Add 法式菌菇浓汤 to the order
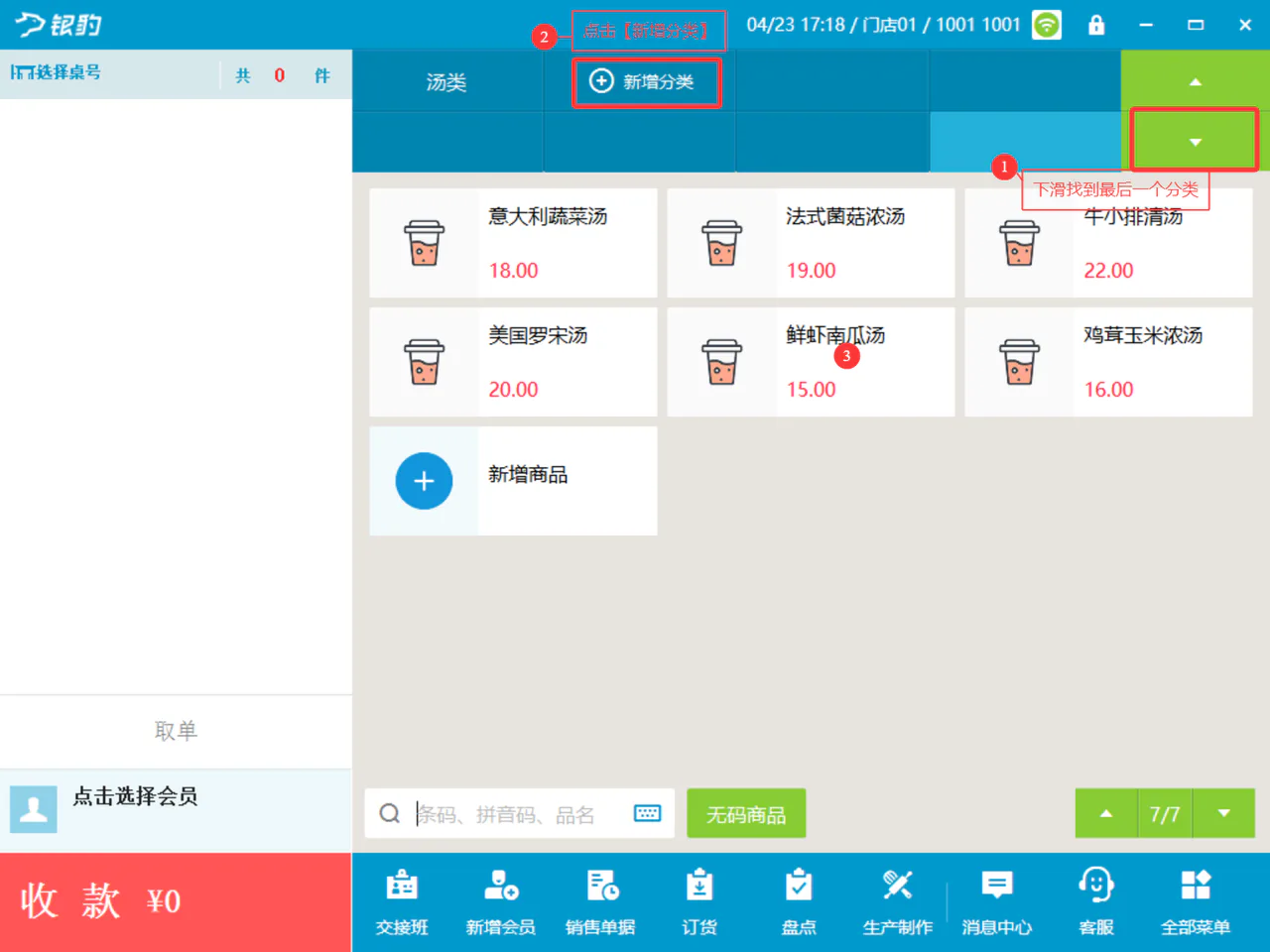The image size is (1270, 952). click(x=811, y=243)
